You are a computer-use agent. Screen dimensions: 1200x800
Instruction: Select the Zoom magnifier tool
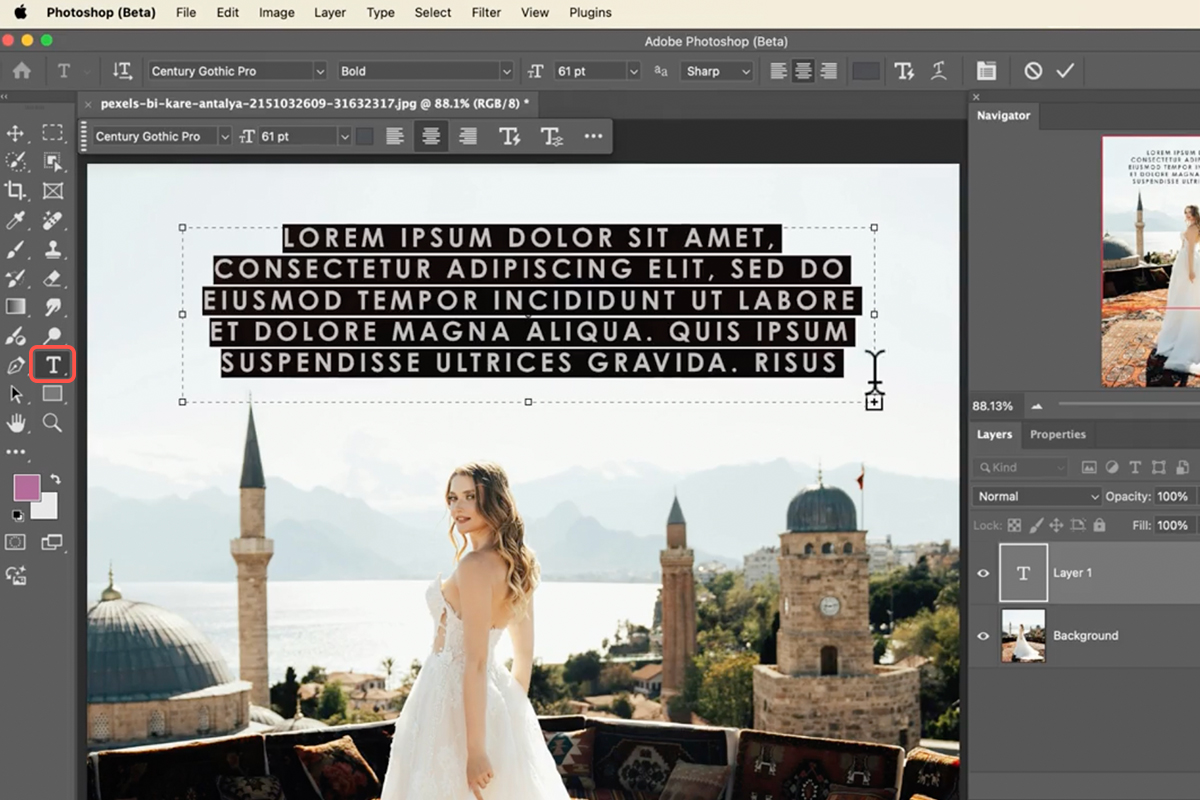point(53,423)
